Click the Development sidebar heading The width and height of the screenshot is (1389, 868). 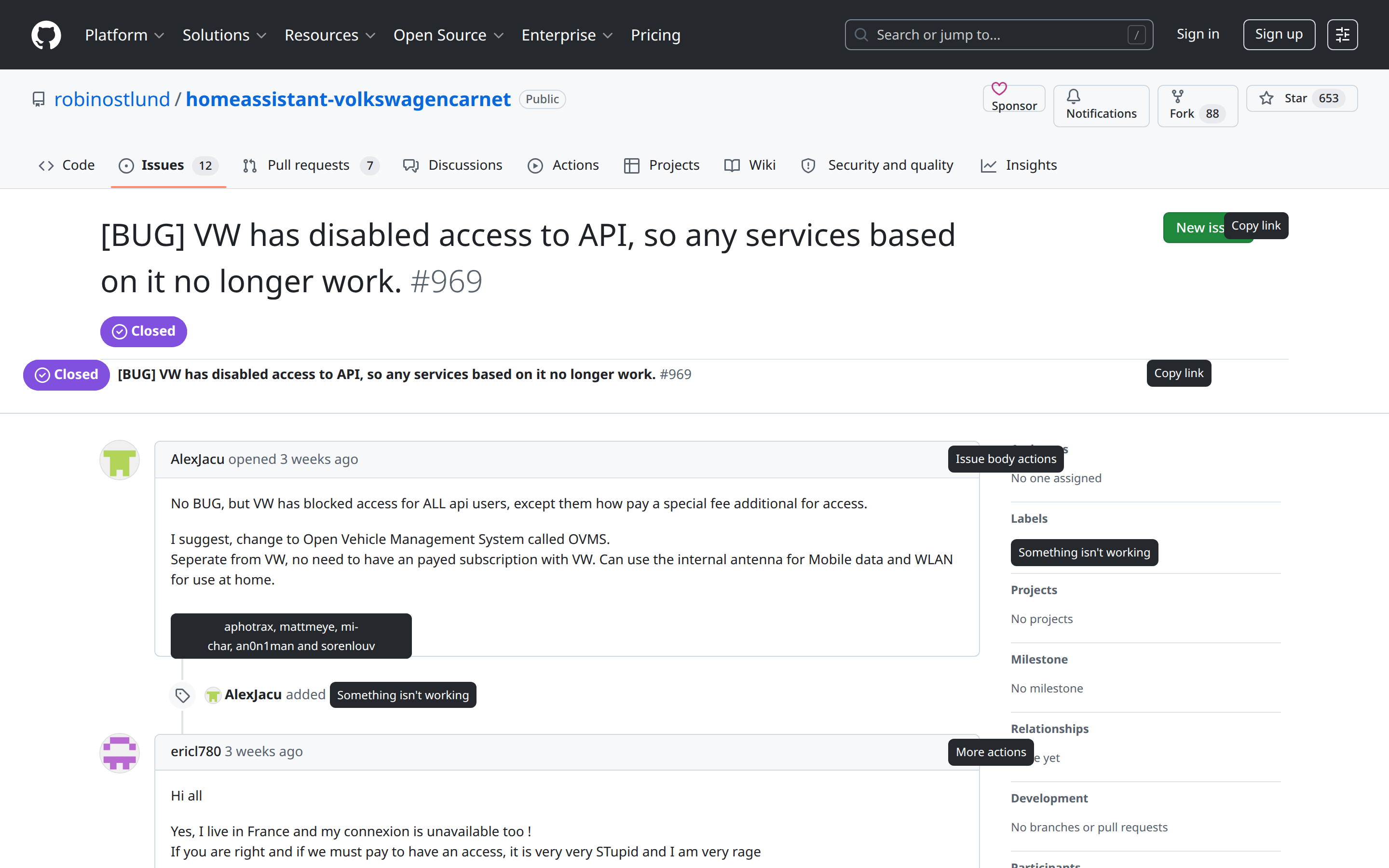click(1049, 798)
